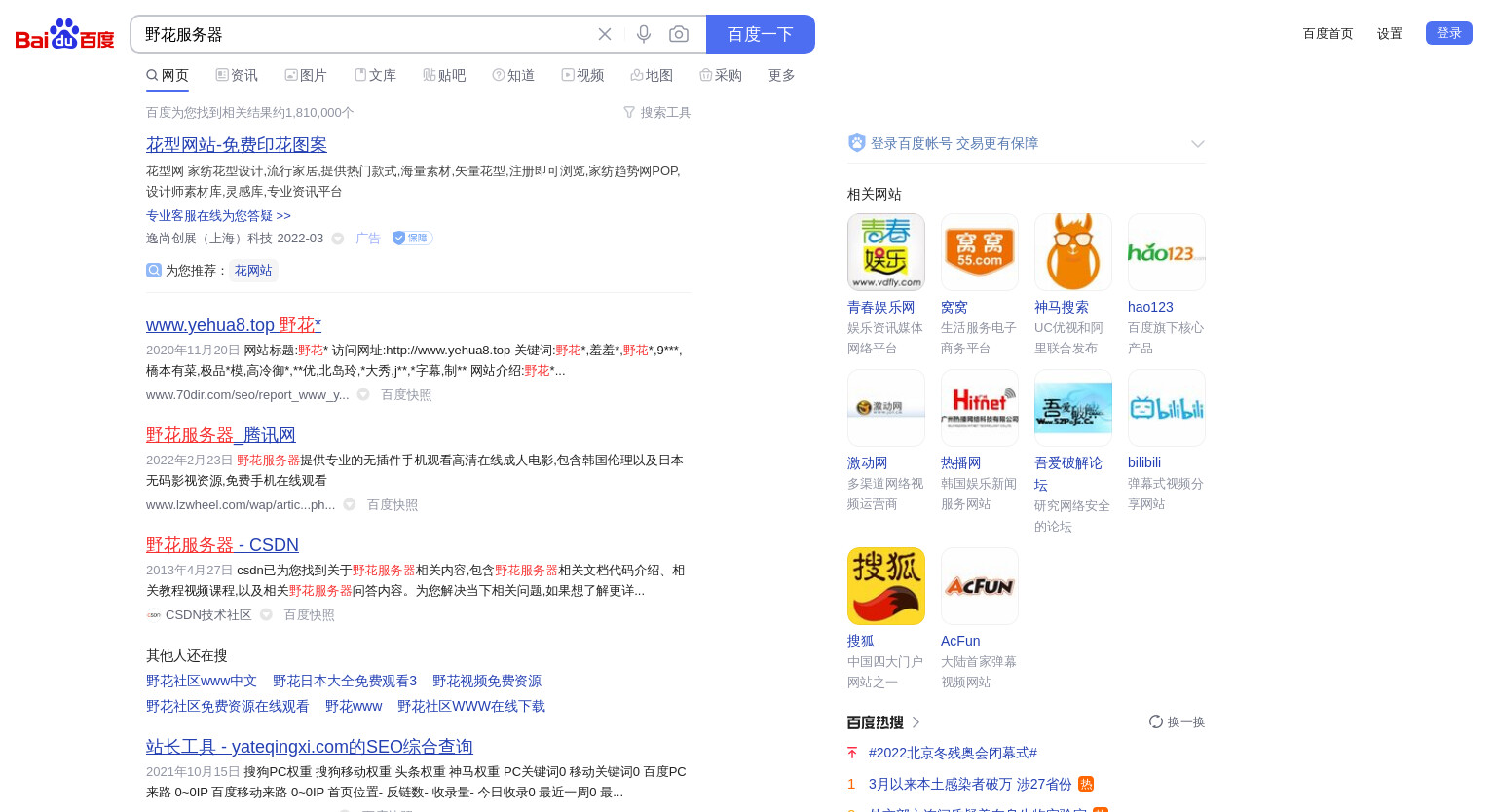Search related term 野花视频免费资源
The image size is (1496, 812).
point(487,681)
